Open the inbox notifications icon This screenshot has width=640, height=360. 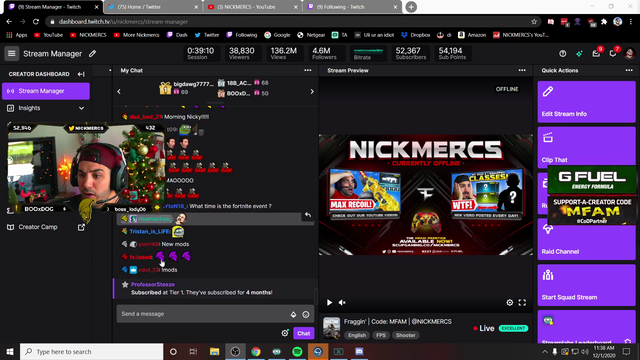click(596, 53)
